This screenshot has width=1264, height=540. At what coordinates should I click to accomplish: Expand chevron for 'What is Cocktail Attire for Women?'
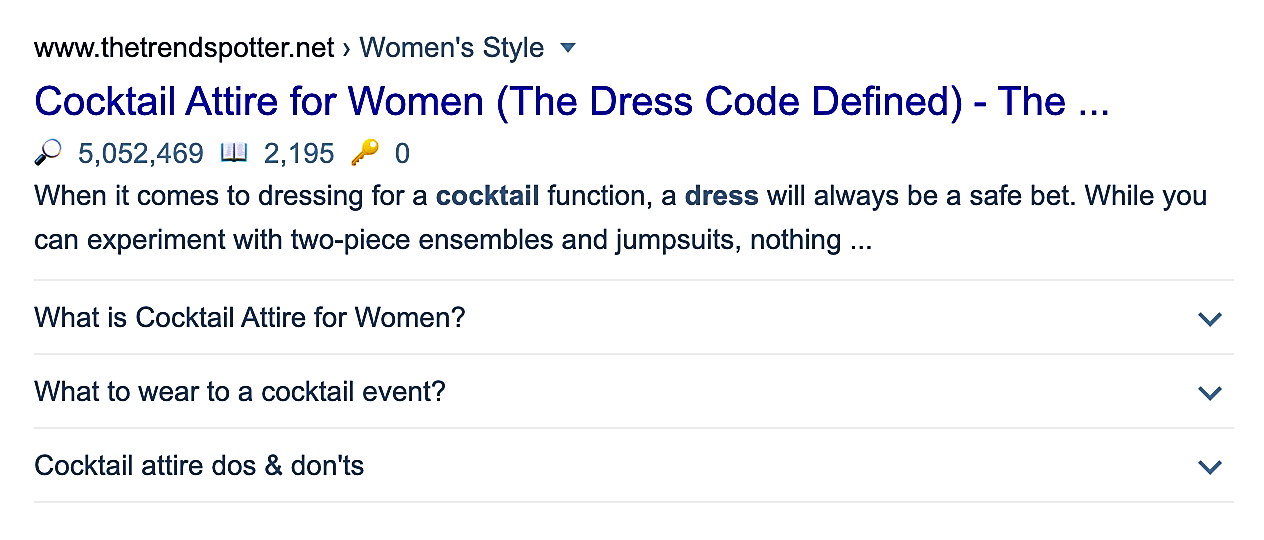[1210, 320]
